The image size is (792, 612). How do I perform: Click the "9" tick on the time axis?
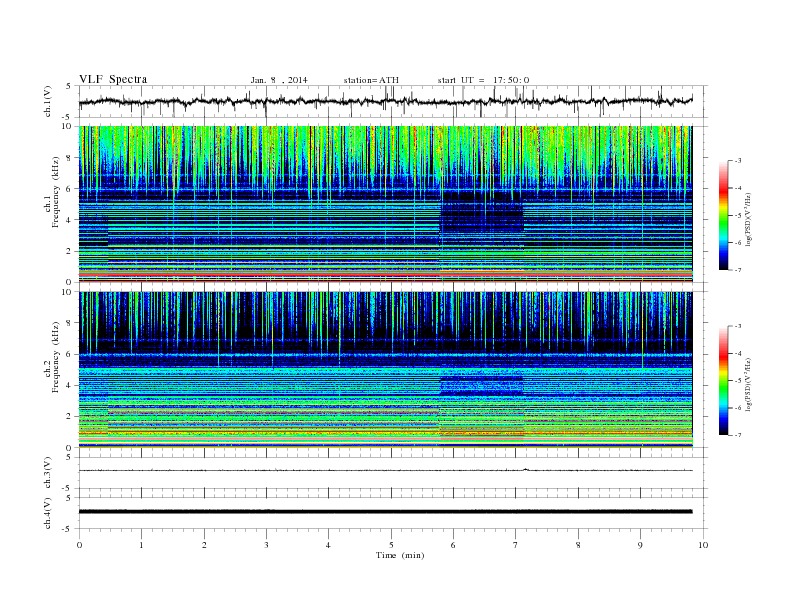coord(640,545)
